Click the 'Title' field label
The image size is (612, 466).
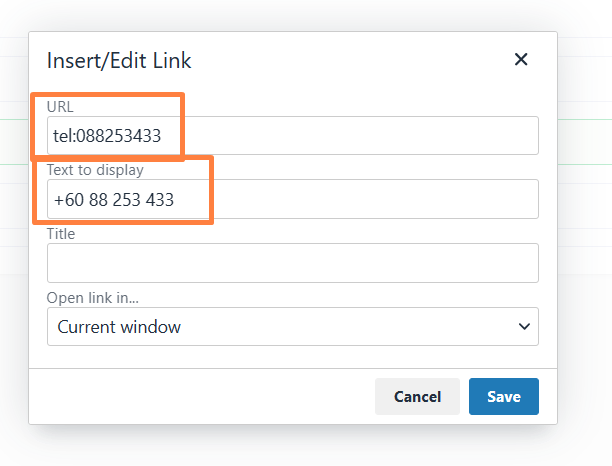tap(61, 234)
